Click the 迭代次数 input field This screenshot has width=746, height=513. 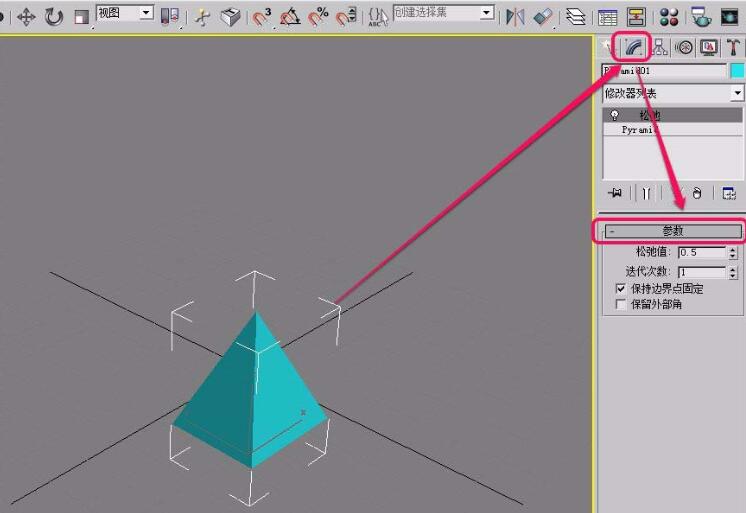(702, 272)
